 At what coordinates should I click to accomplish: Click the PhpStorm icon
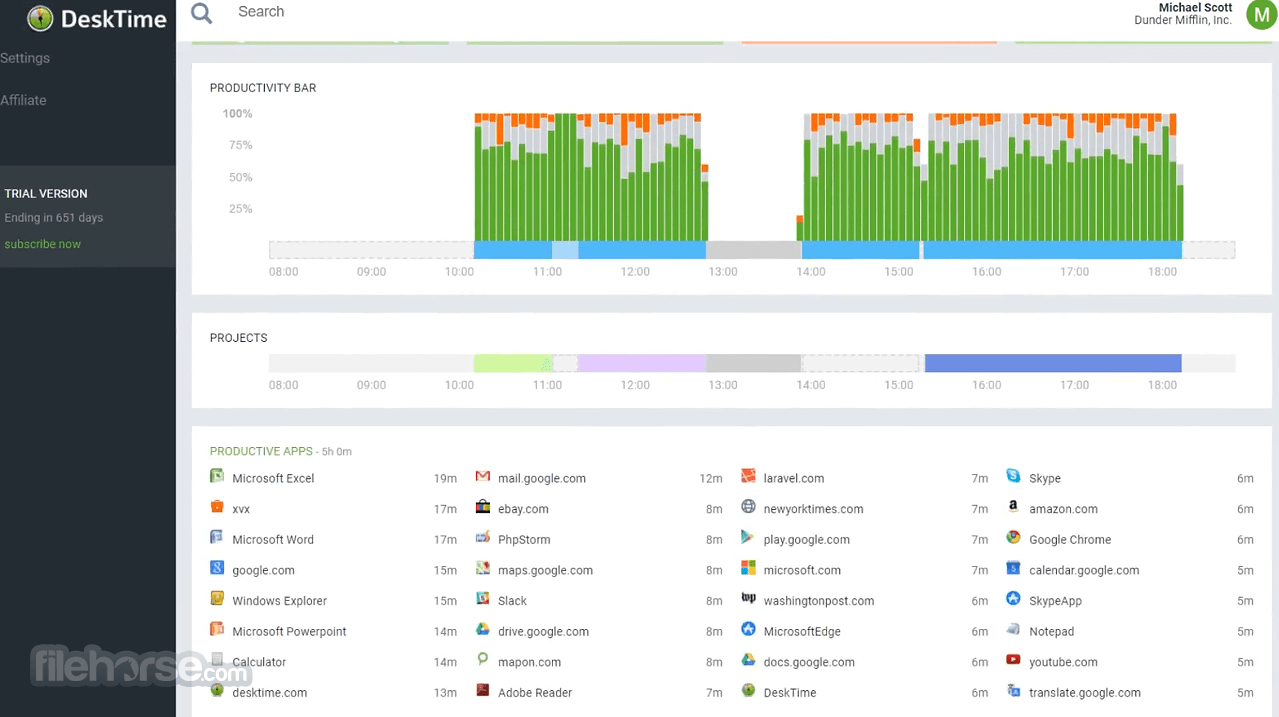483,538
